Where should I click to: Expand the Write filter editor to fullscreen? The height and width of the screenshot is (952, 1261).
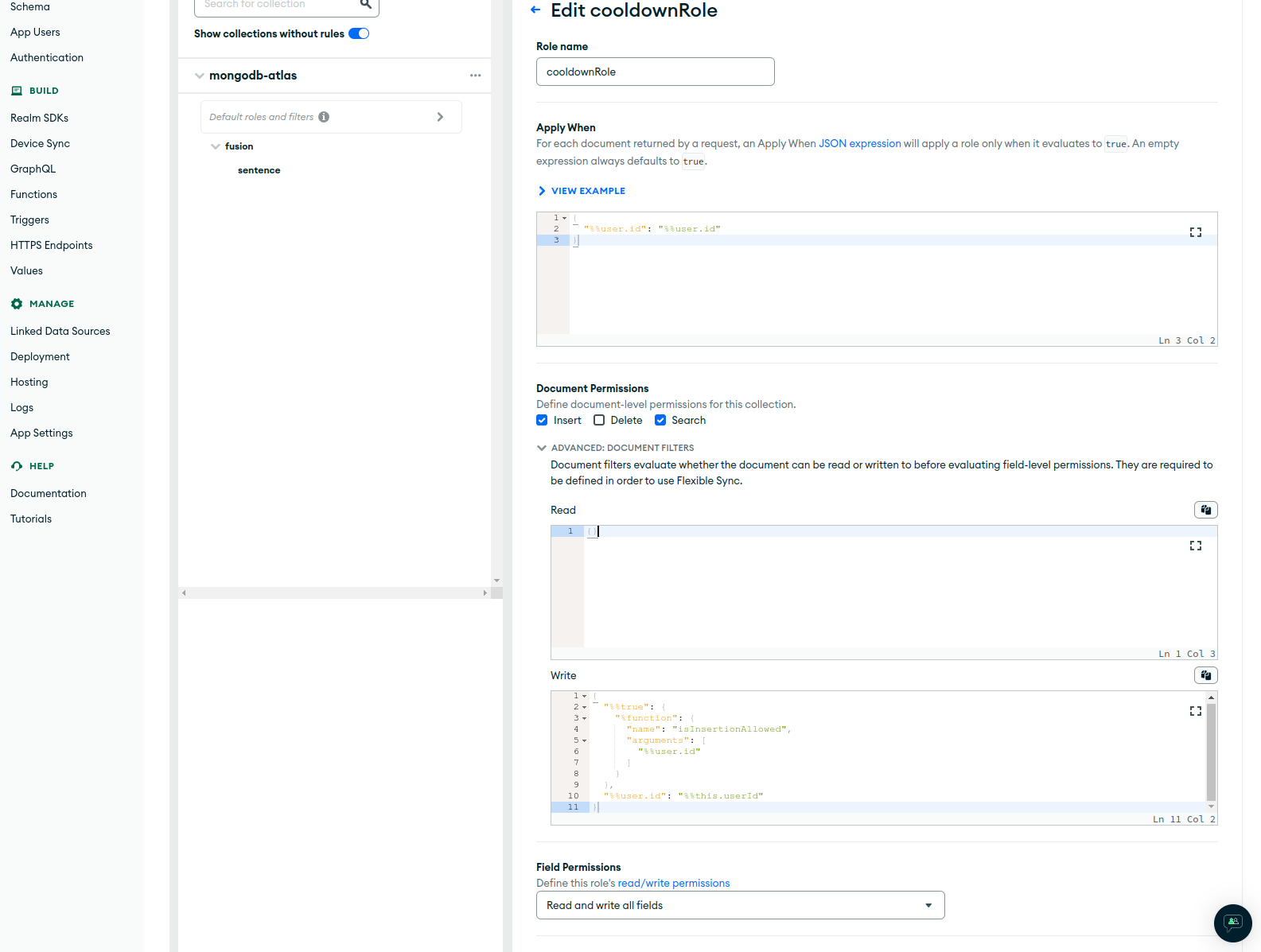click(1195, 711)
